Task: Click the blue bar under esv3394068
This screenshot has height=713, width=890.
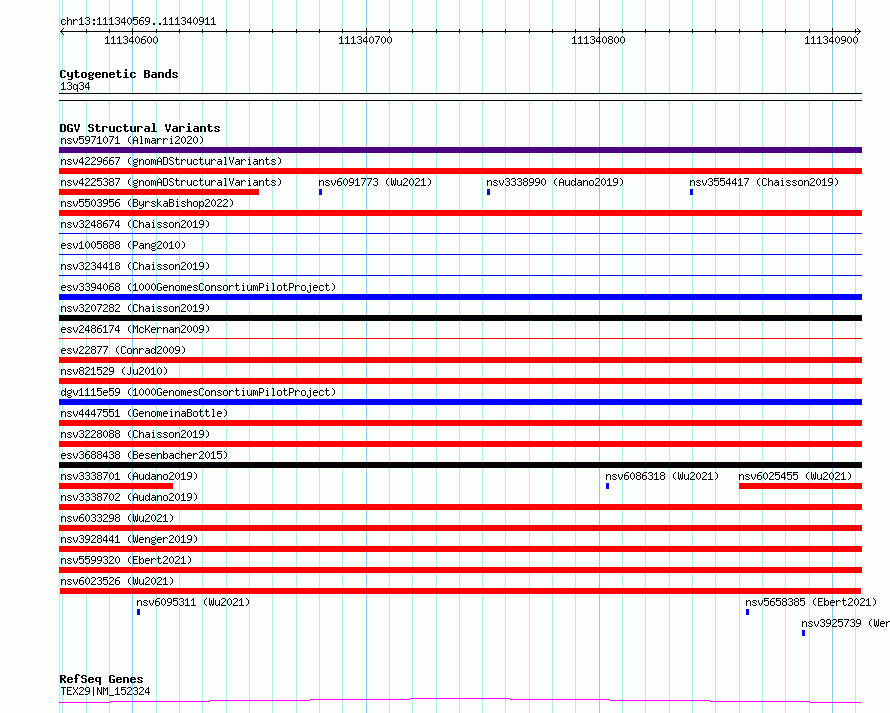Action: pos(460,297)
